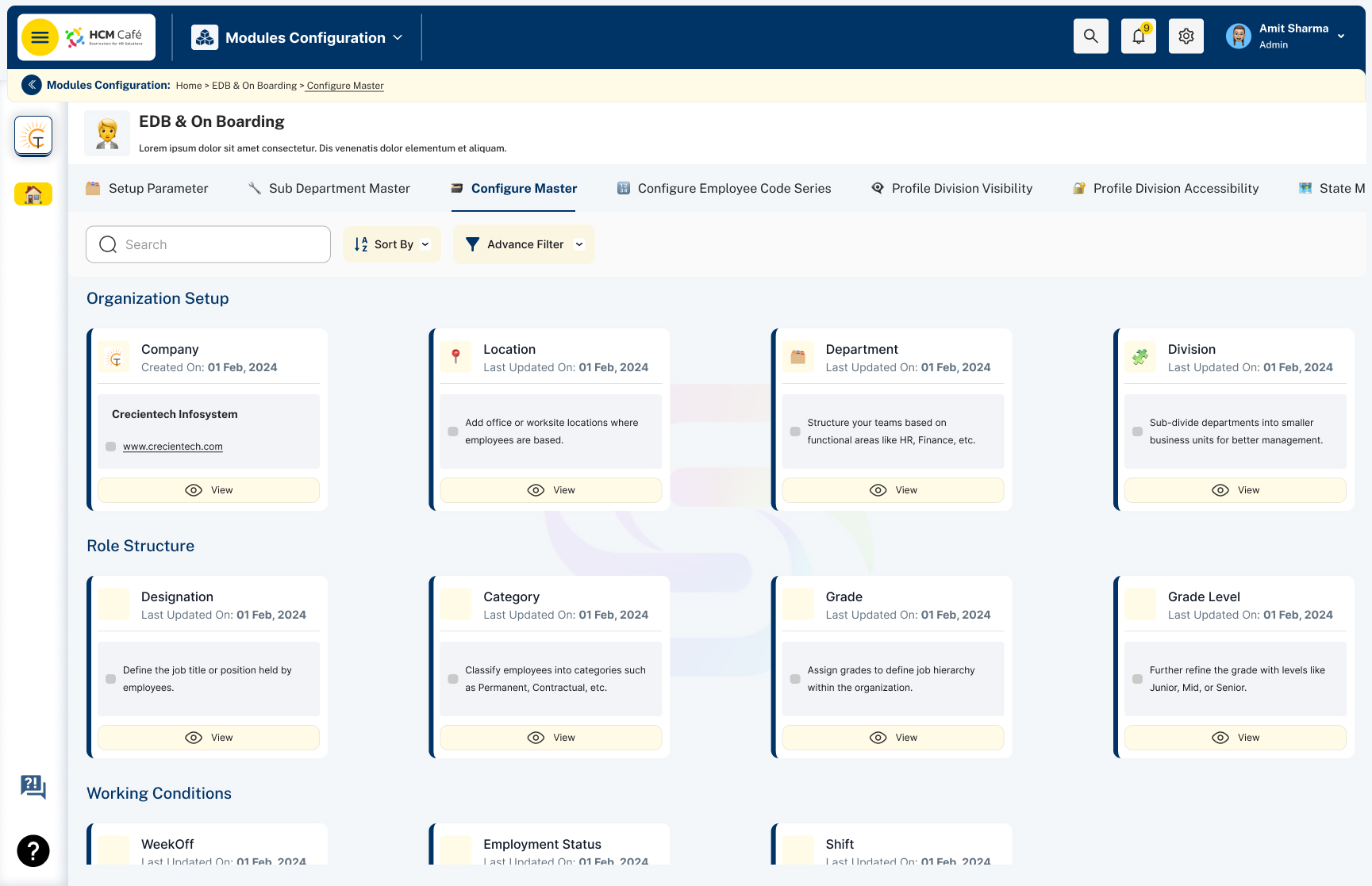The image size is (1372, 886).
Task: Open the yellow hamburger menu
Action: pos(40,37)
